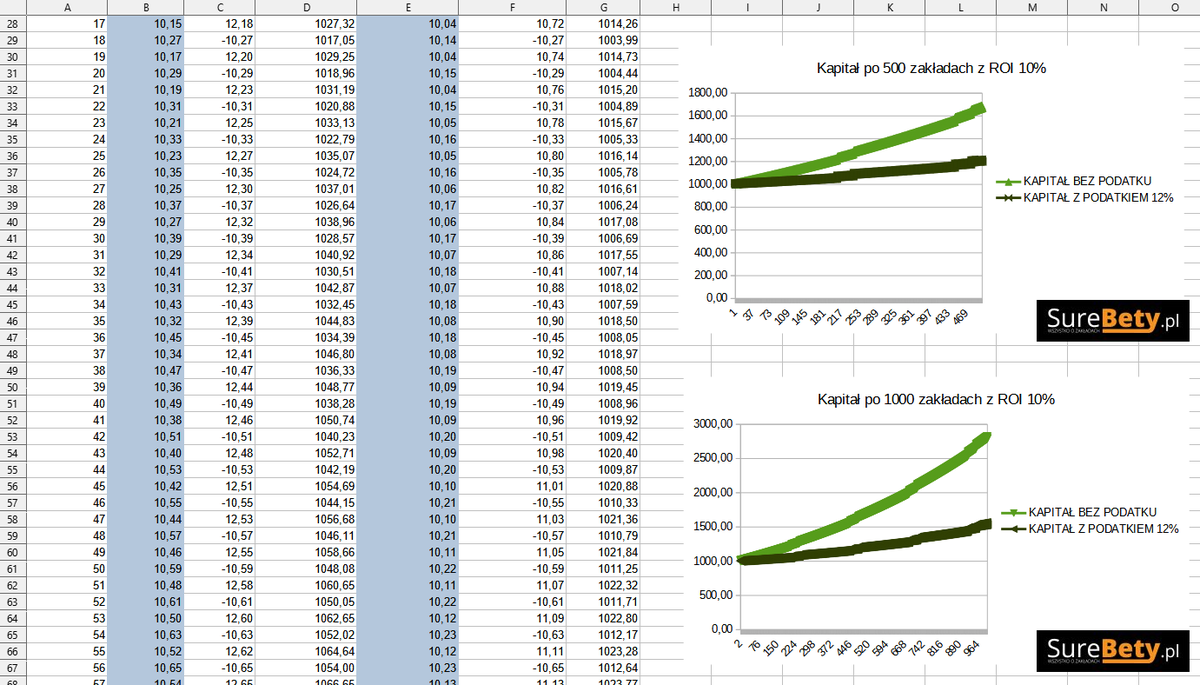The image size is (1200, 685).
Task: Select column header H
Action: pyautogui.click(x=676, y=7)
